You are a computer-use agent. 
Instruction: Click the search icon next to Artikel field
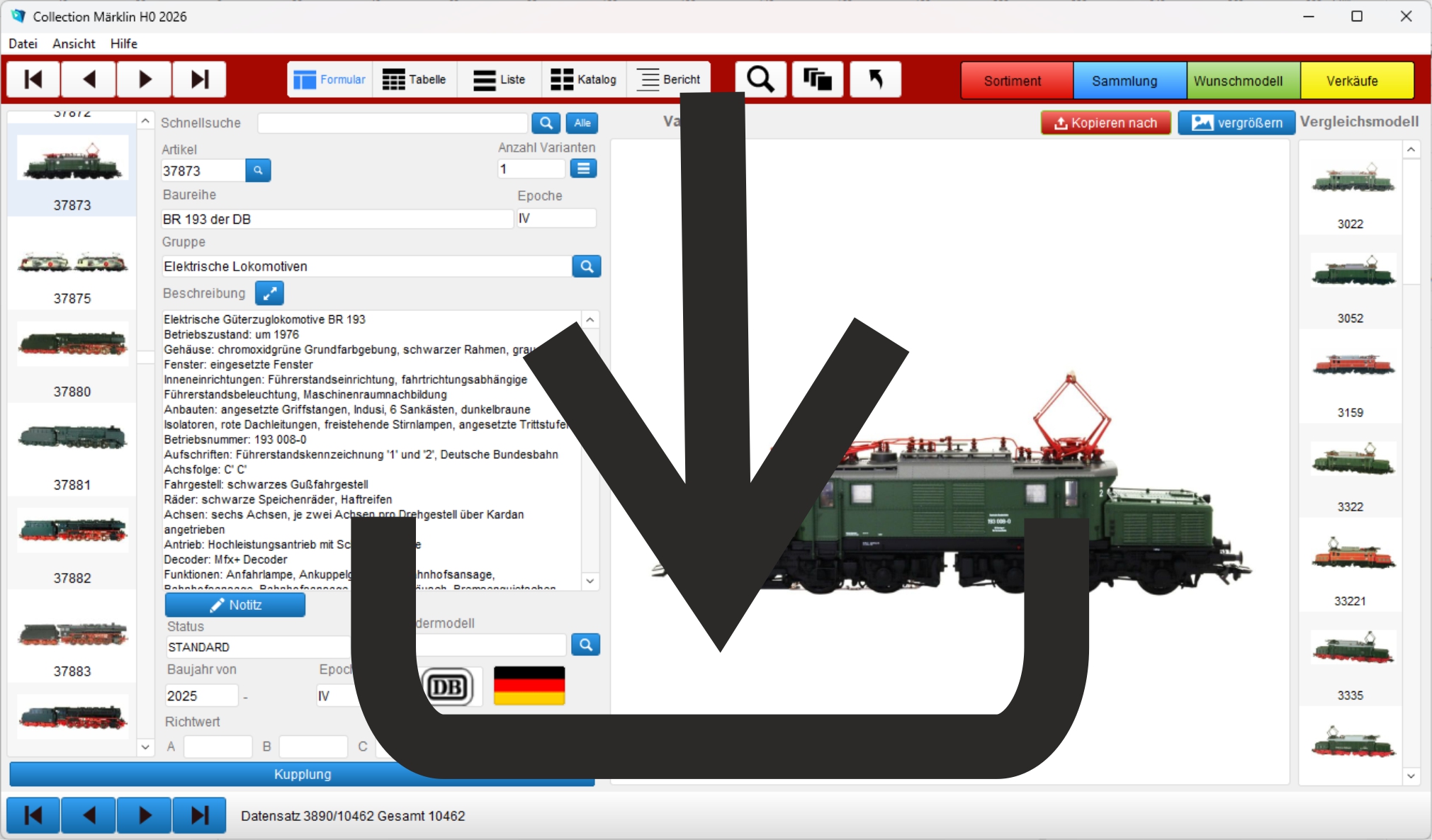[258, 170]
